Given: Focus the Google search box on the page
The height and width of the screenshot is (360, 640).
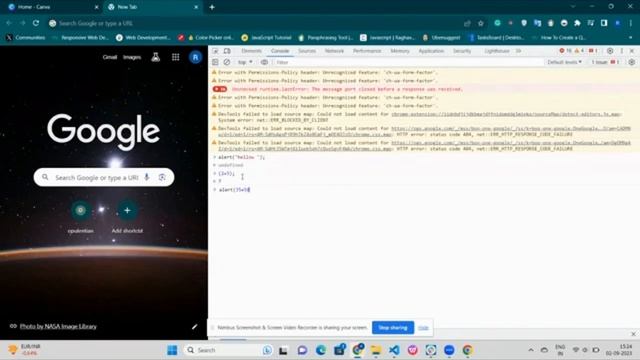Looking at the screenshot, I should coord(104,177).
